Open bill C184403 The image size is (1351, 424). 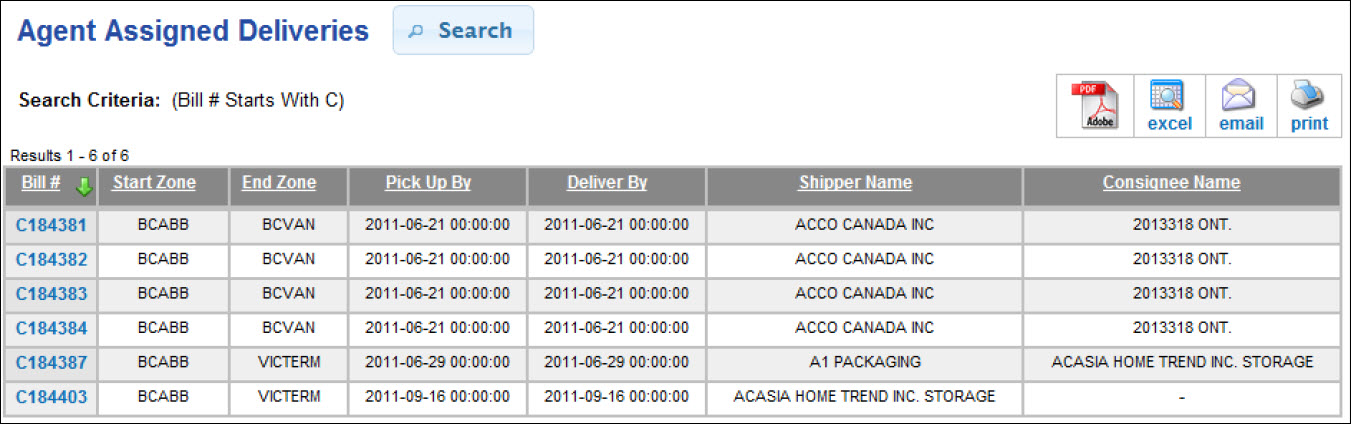point(51,397)
